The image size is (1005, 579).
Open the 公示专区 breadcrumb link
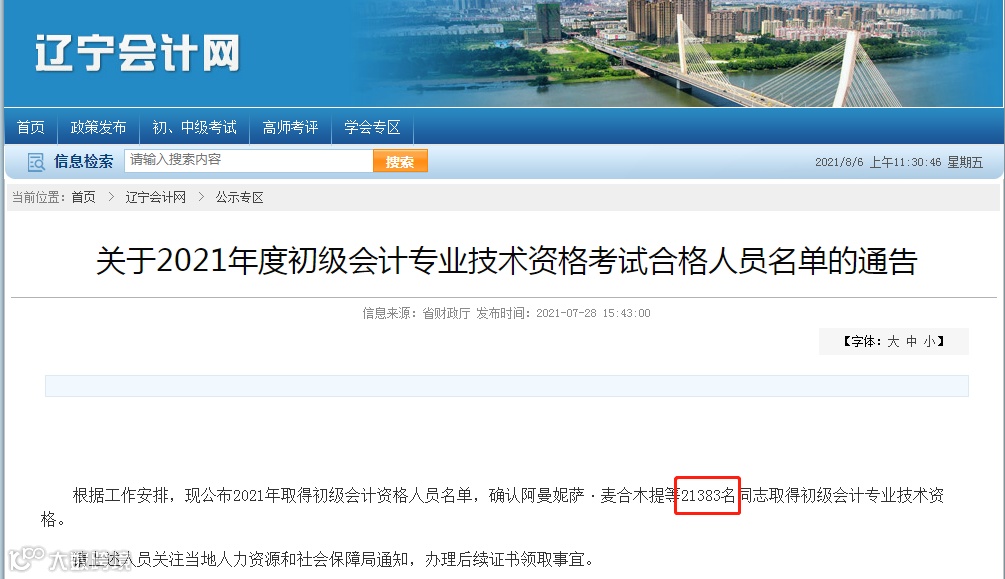tap(240, 197)
